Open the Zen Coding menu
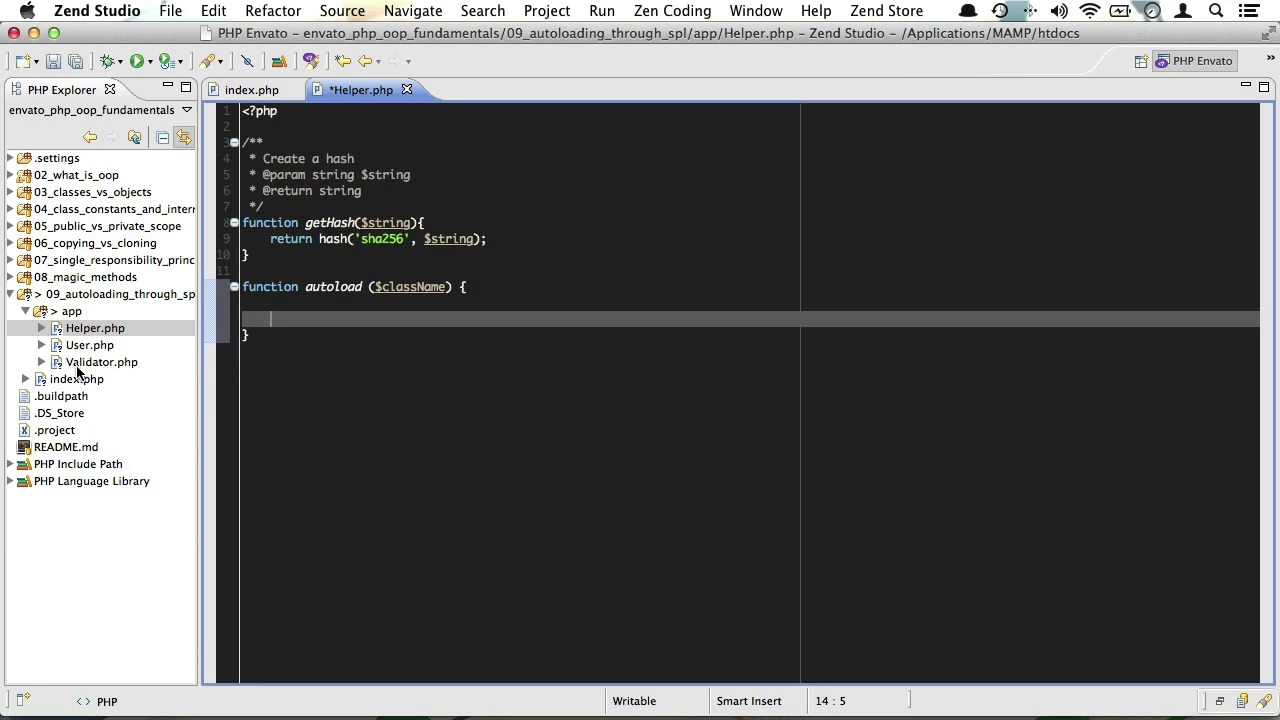The image size is (1280, 720). pos(672,11)
